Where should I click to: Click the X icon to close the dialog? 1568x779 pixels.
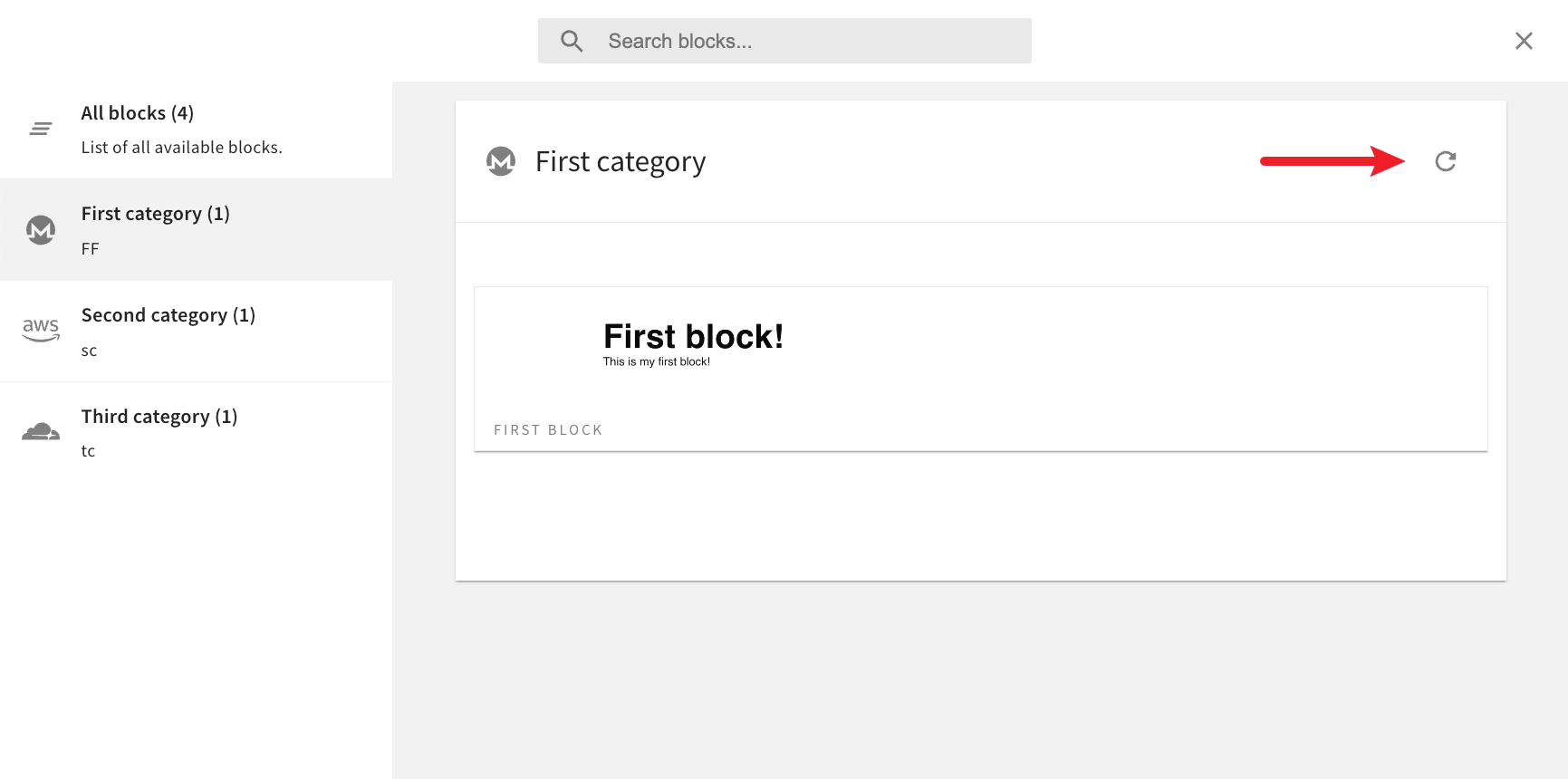coord(1524,40)
